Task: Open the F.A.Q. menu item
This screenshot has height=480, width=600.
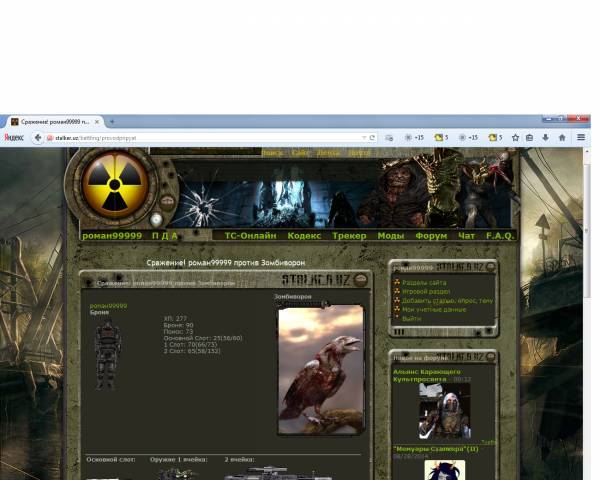Action: (500, 236)
